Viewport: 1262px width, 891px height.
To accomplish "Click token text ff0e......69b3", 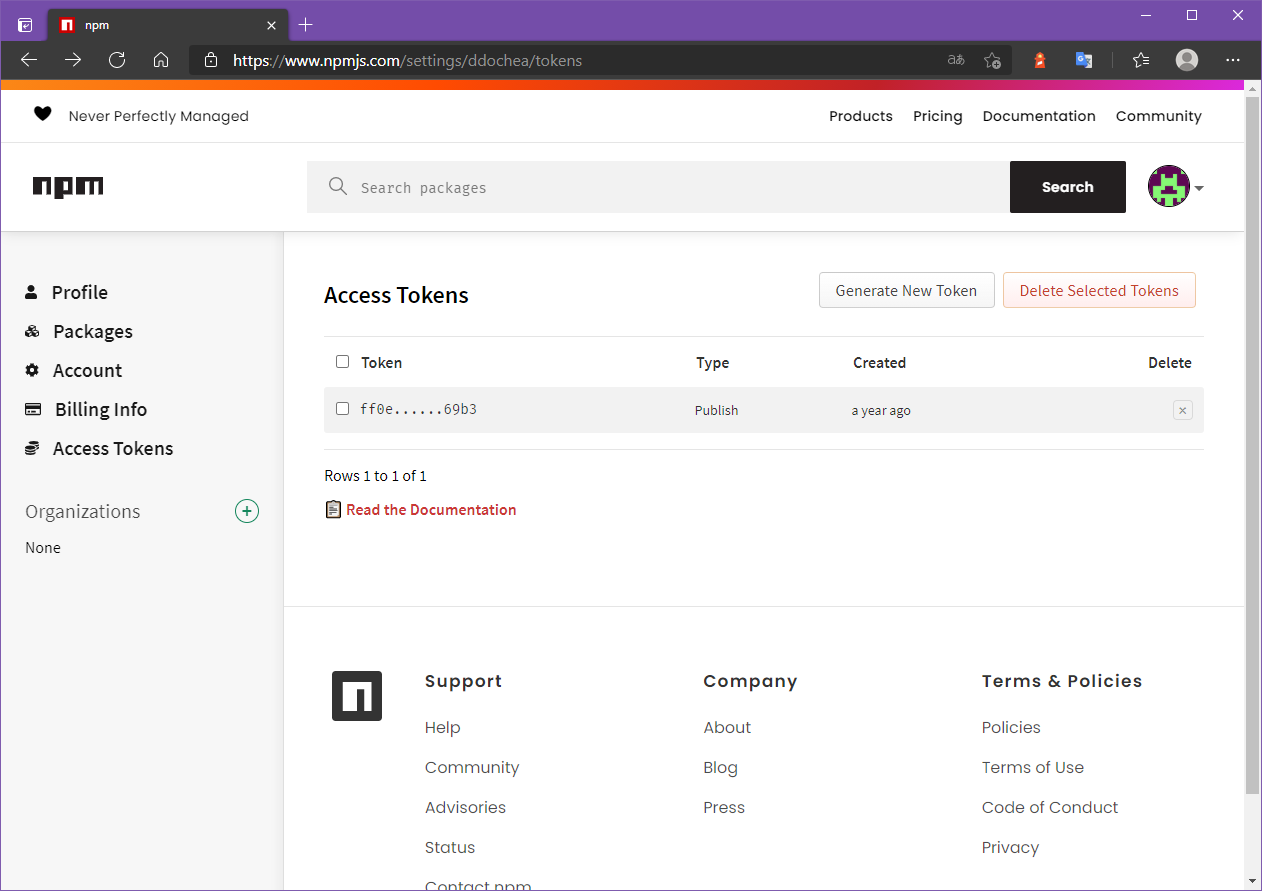I will pyautogui.click(x=418, y=409).
